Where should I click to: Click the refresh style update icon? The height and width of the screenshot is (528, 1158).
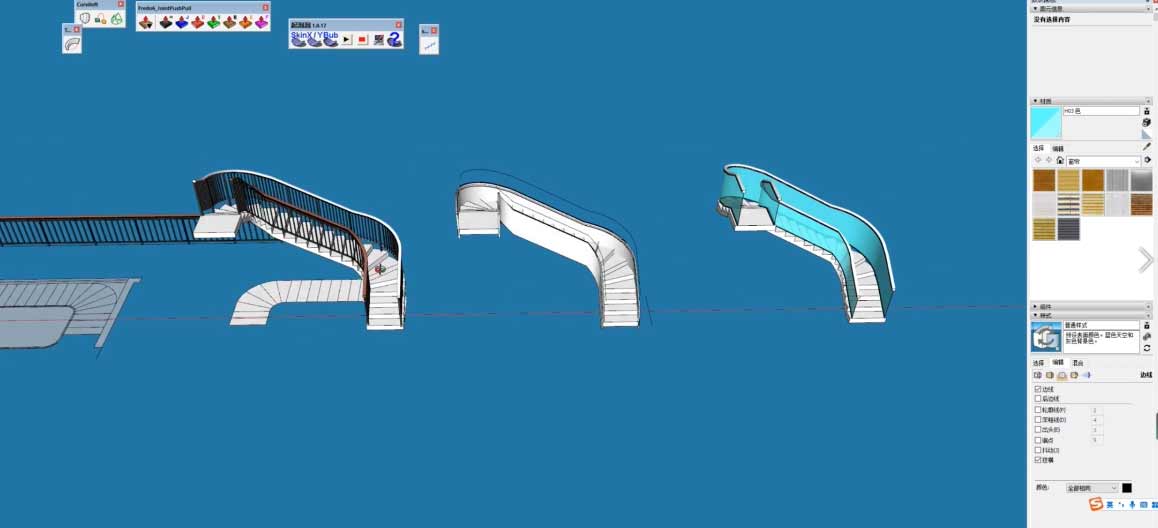1146,348
